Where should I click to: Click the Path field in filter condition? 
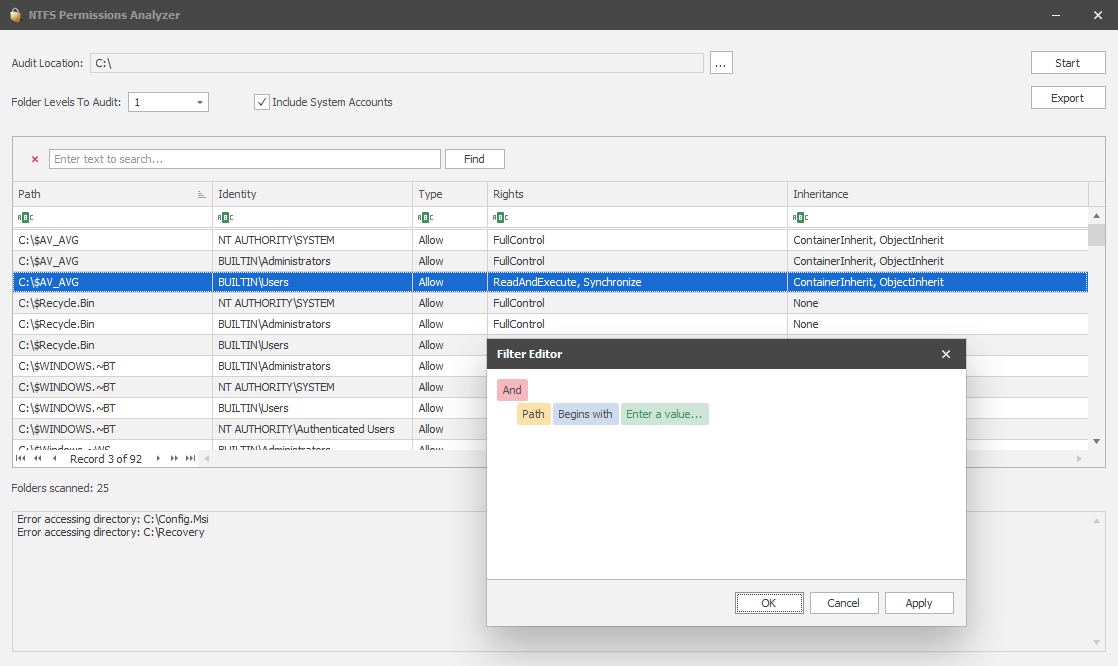point(533,414)
